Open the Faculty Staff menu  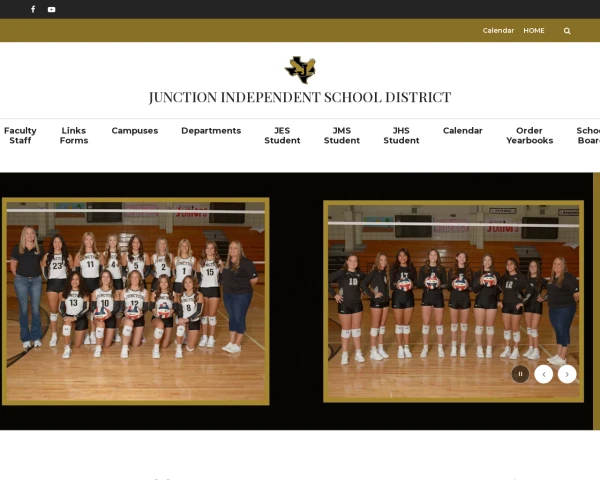coord(20,136)
